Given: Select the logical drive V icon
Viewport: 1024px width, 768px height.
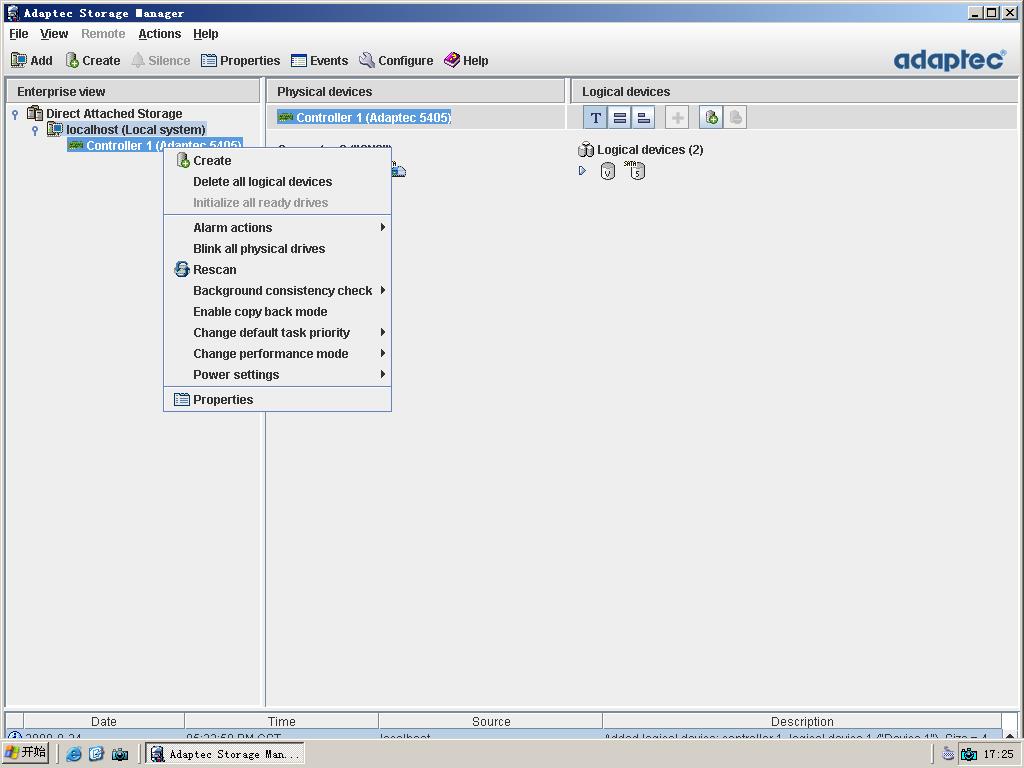Looking at the screenshot, I should click(x=607, y=171).
